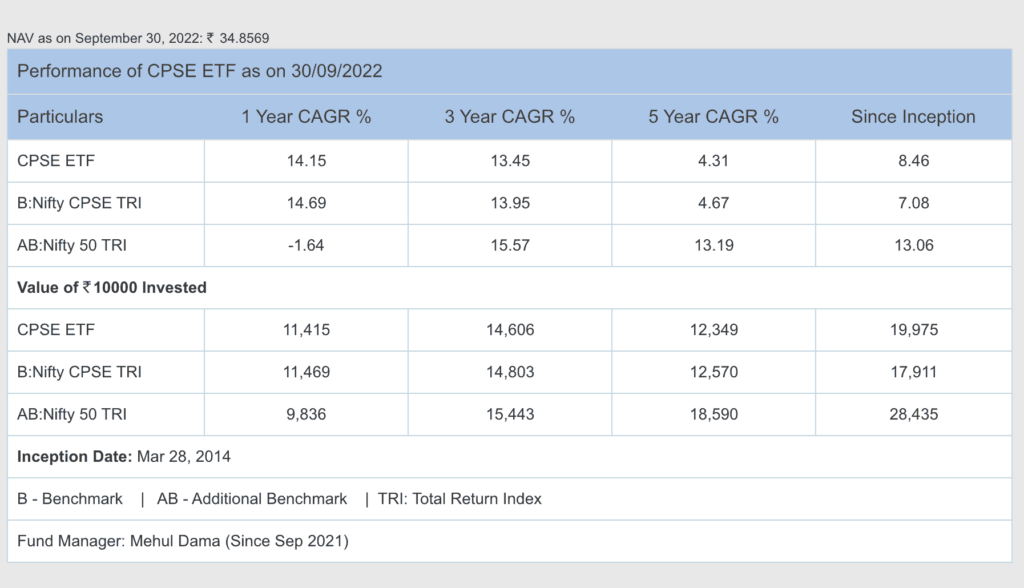Click the 3 Year CAGR % header
Image resolution: width=1024 pixels, height=588 pixels.
(x=510, y=116)
